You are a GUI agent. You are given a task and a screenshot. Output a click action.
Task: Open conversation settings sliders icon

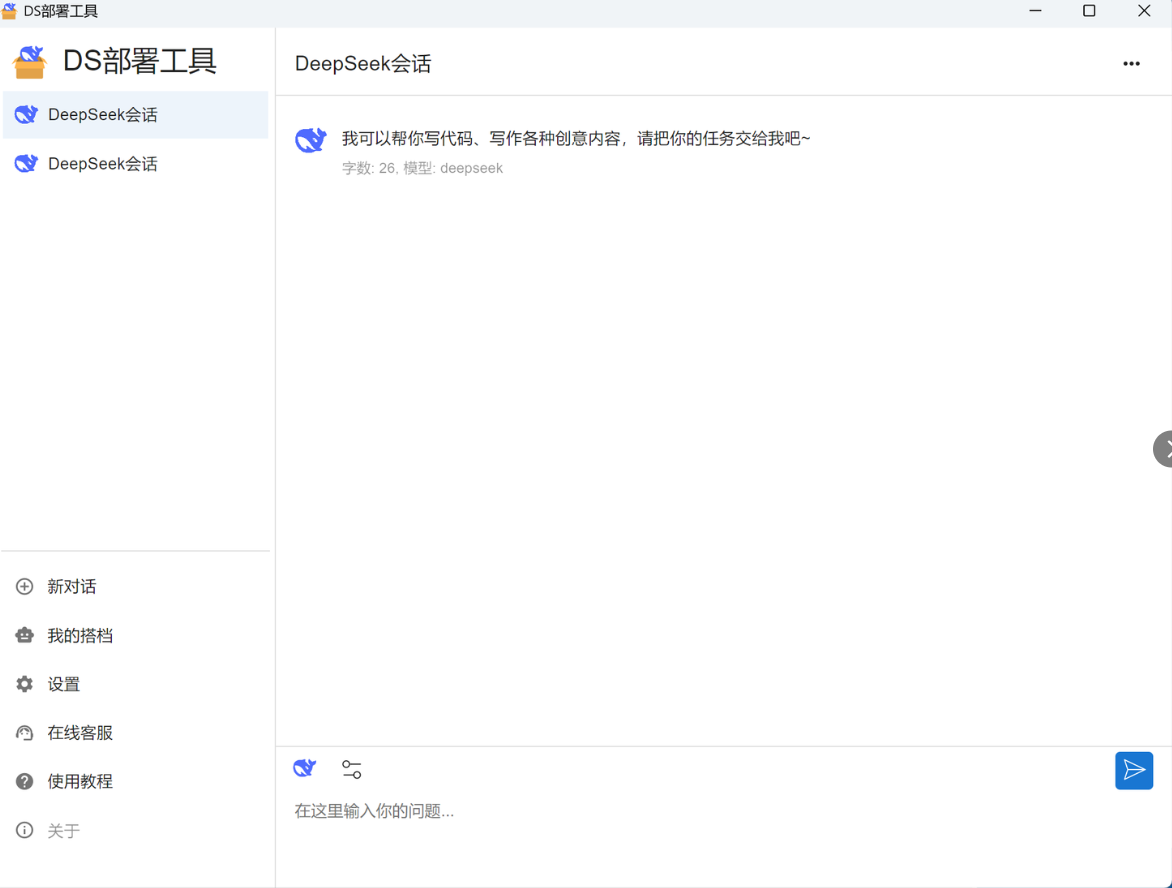click(351, 769)
